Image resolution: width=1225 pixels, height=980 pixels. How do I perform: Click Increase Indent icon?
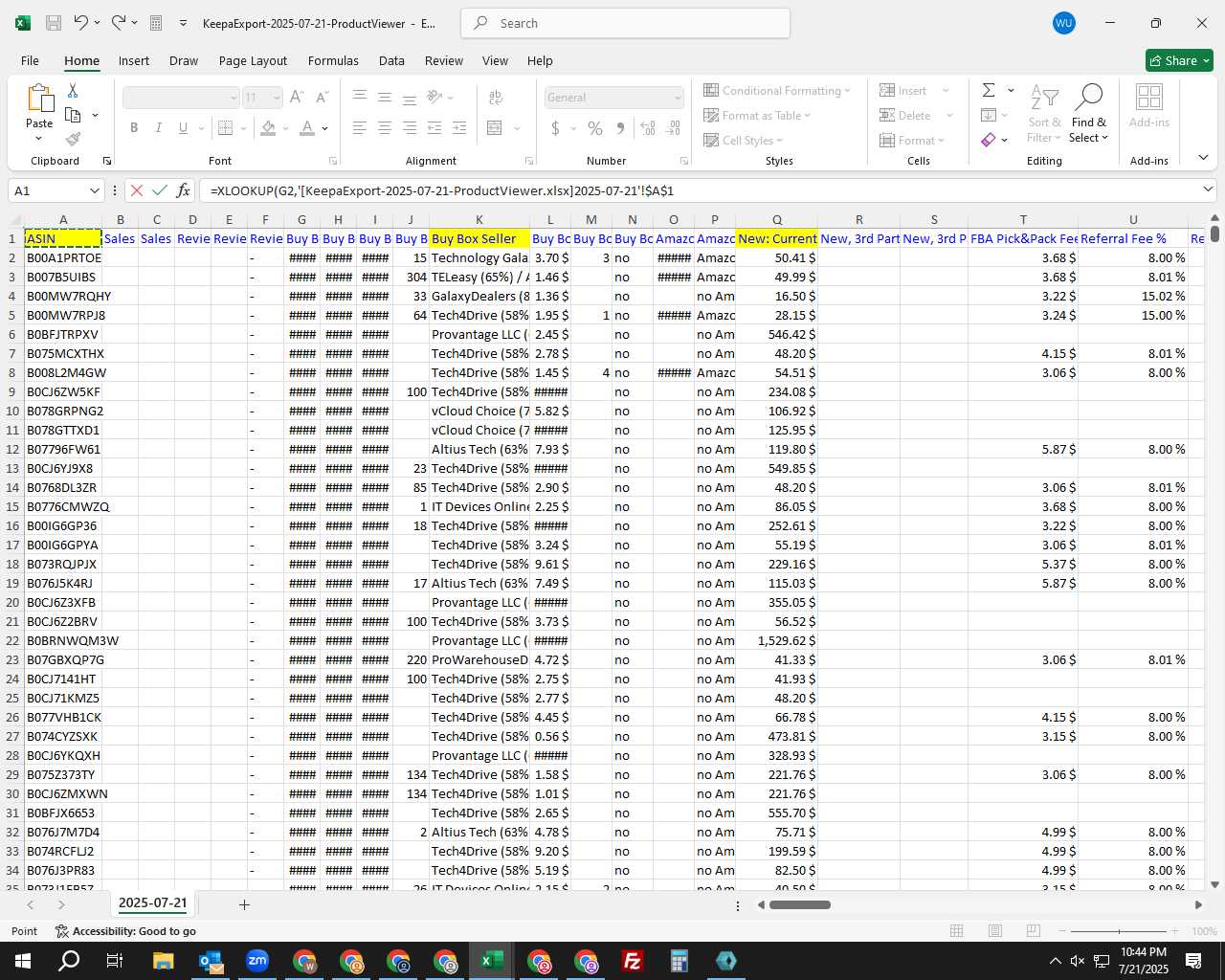coord(459,127)
